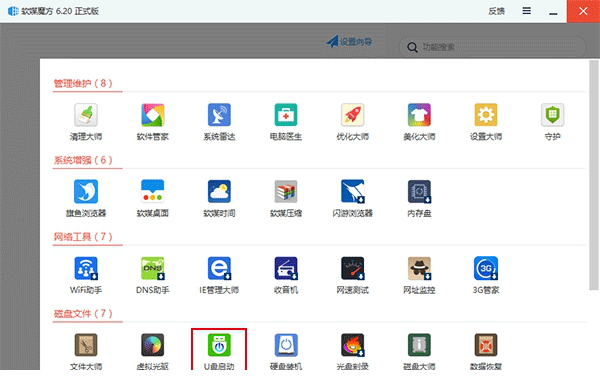This screenshot has width=600, height=384.
Task: Open 设置向导 setup wizard
Action: pos(349,42)
